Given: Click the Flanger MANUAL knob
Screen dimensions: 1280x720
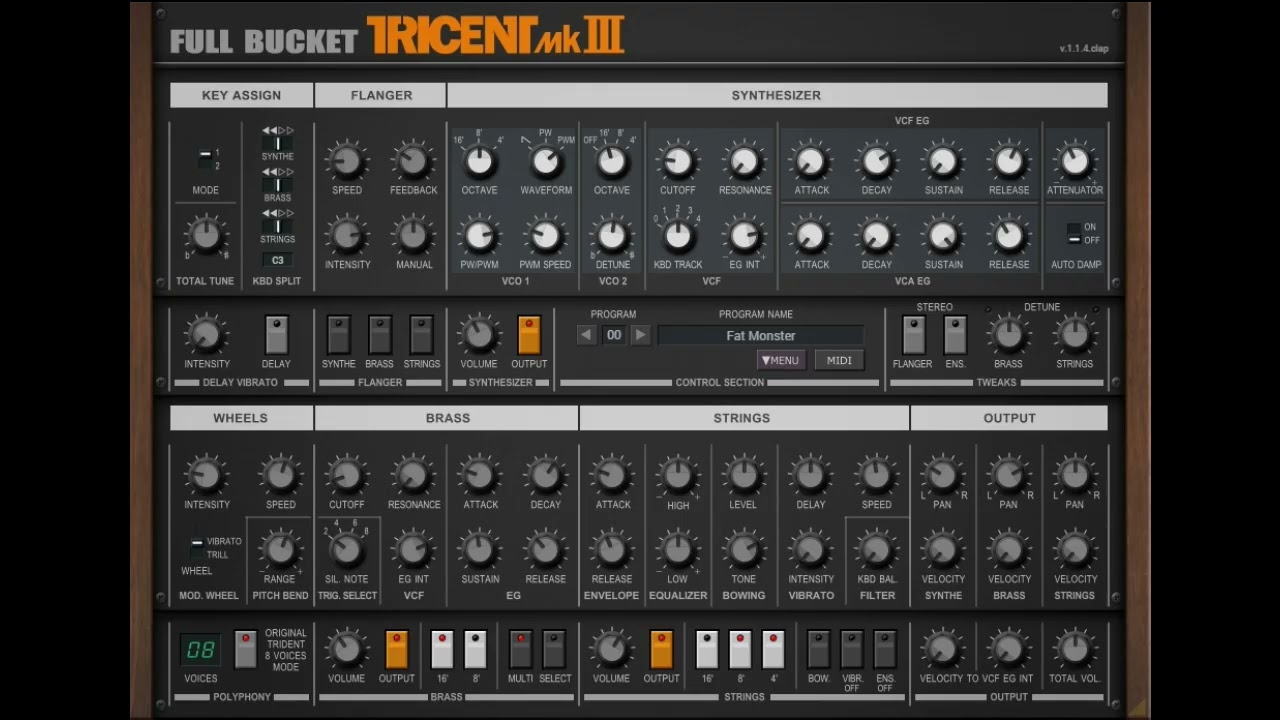Looking at the screenshot, I should pos(413,236).
